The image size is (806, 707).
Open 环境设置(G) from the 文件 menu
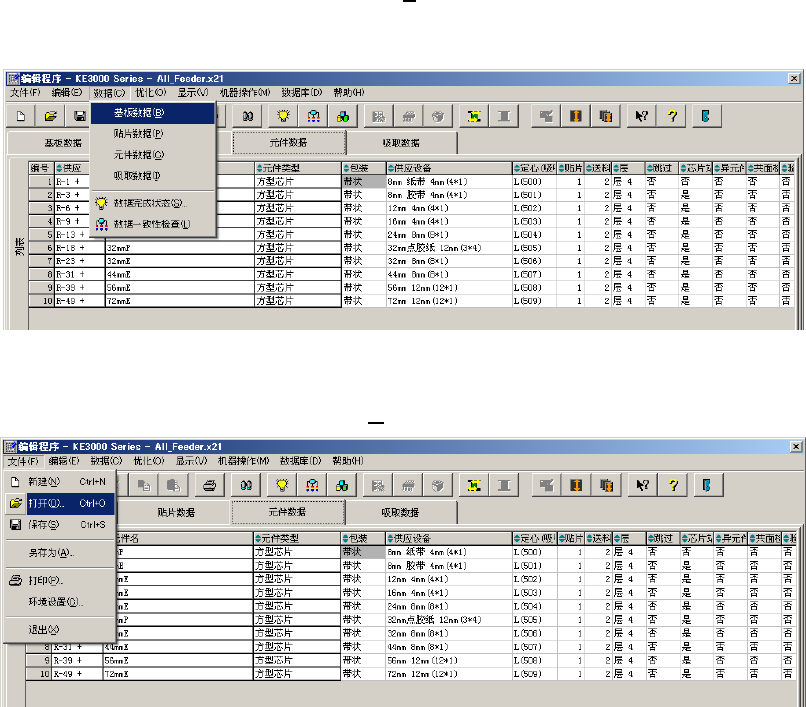(x=60, y=602)
